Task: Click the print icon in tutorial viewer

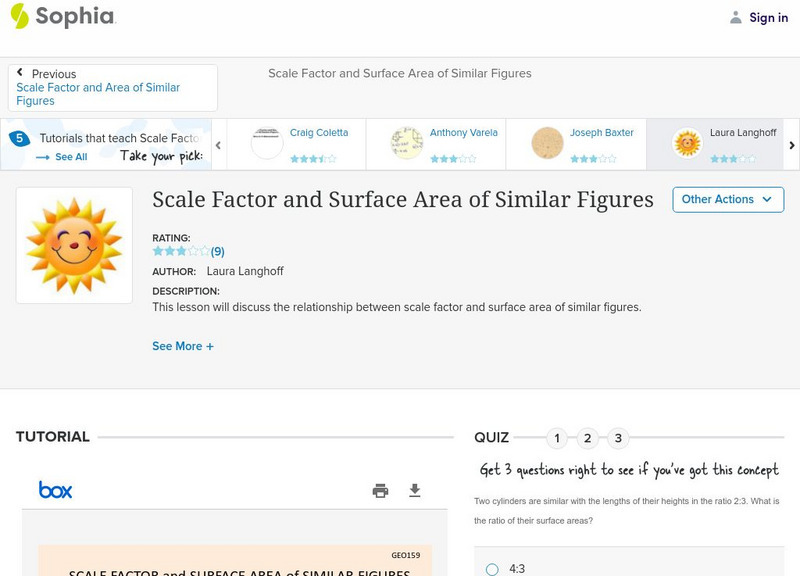Action: 380,490
